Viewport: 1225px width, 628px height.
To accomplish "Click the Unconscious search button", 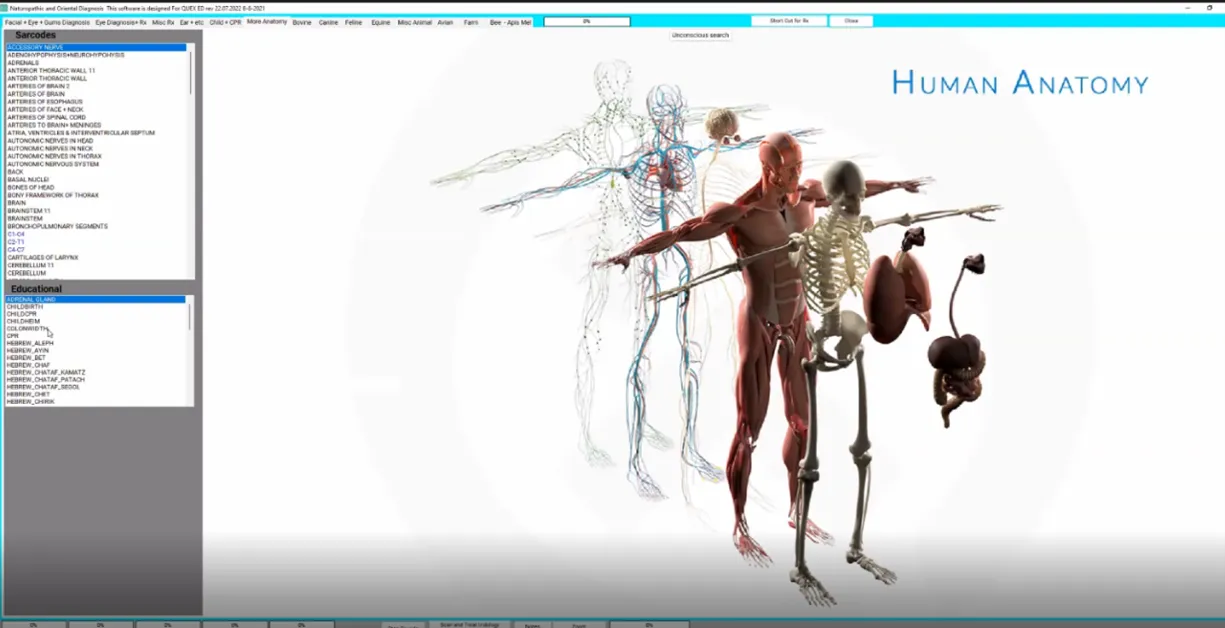I will [700, 35].
